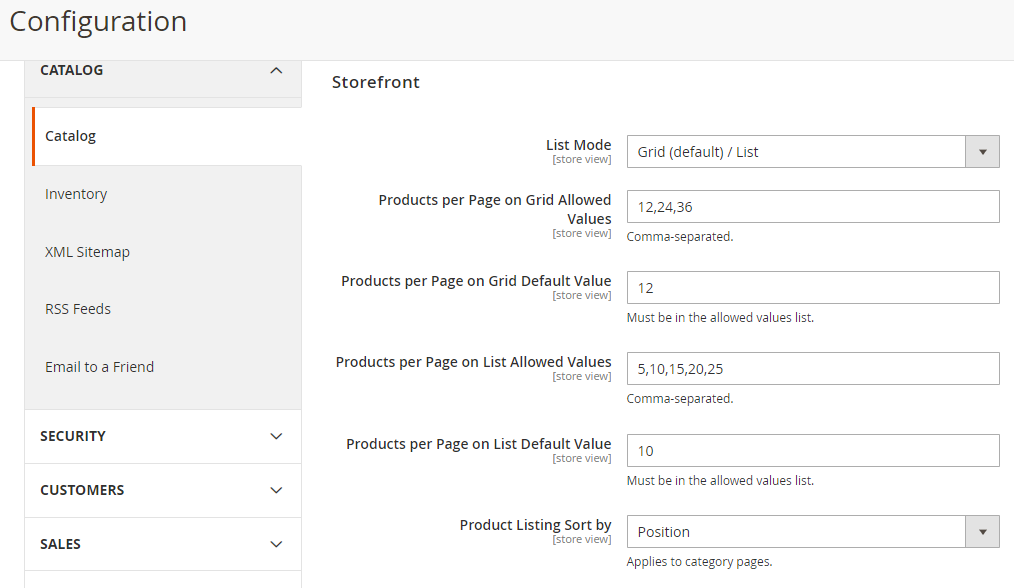This screenshot has width=1014, height=588.
Task: Click the List Default Value field
Action: pyautogui.click(x=812, y=451)
